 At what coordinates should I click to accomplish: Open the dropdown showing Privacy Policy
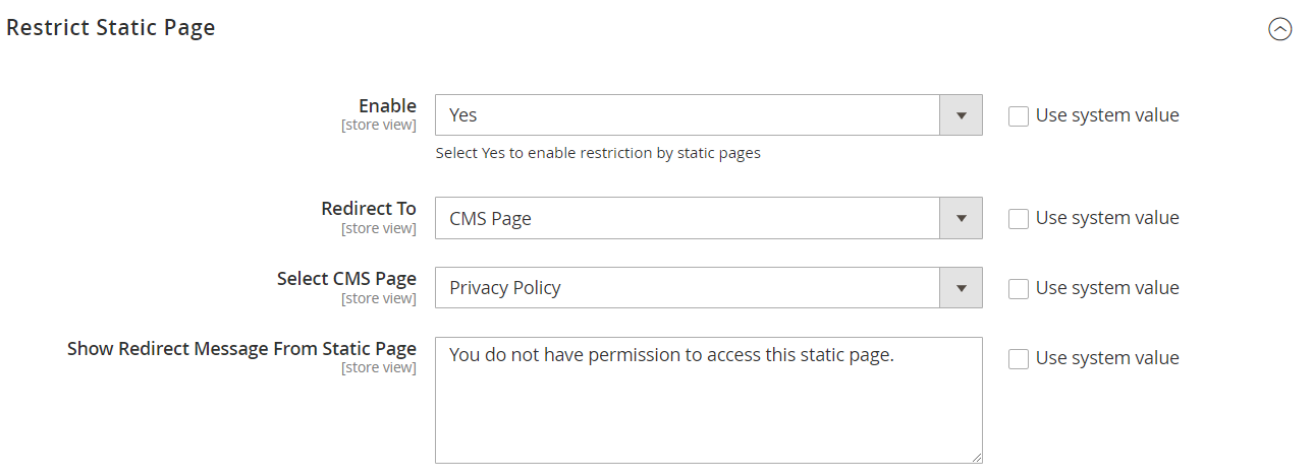[688, 288]
